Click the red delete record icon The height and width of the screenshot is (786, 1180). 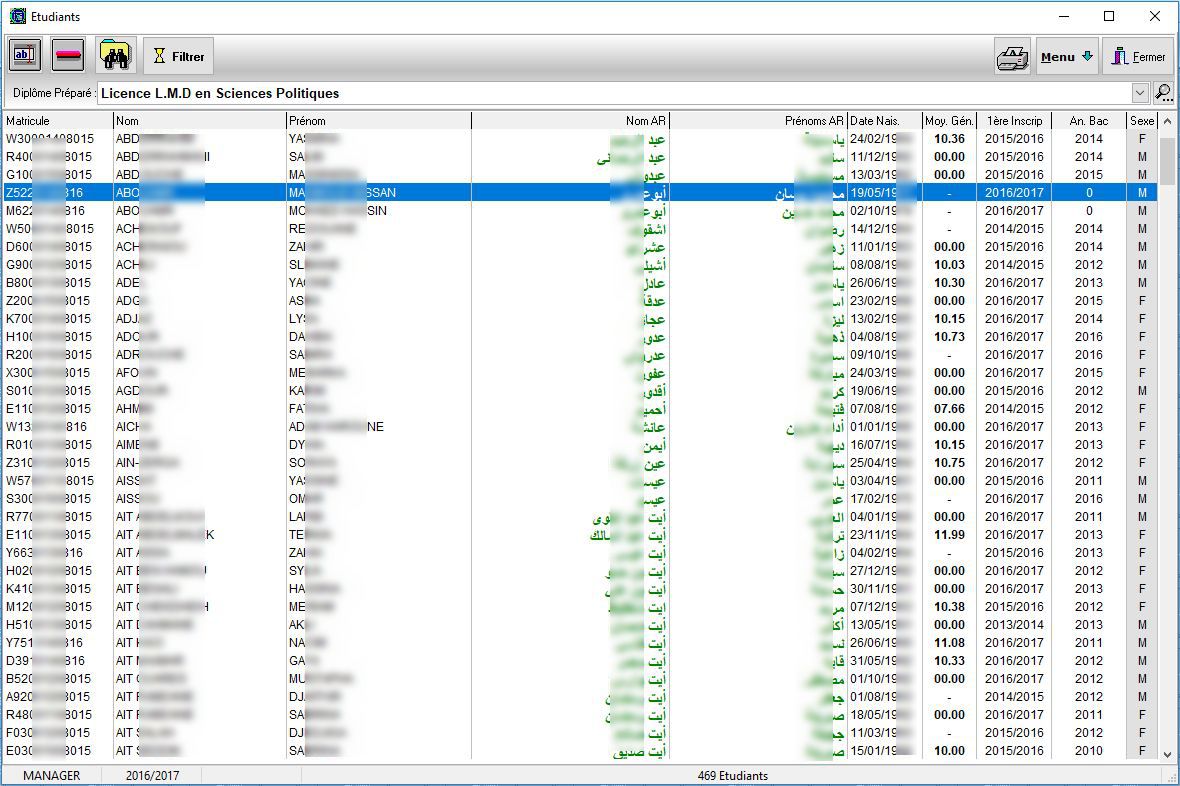click(x=68, y=56)
